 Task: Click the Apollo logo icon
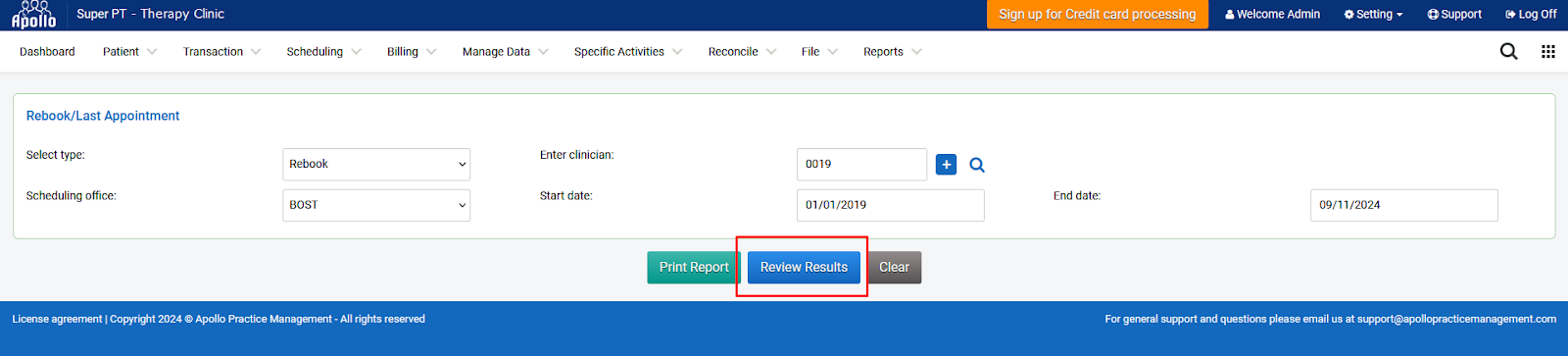tap(34, 14)
